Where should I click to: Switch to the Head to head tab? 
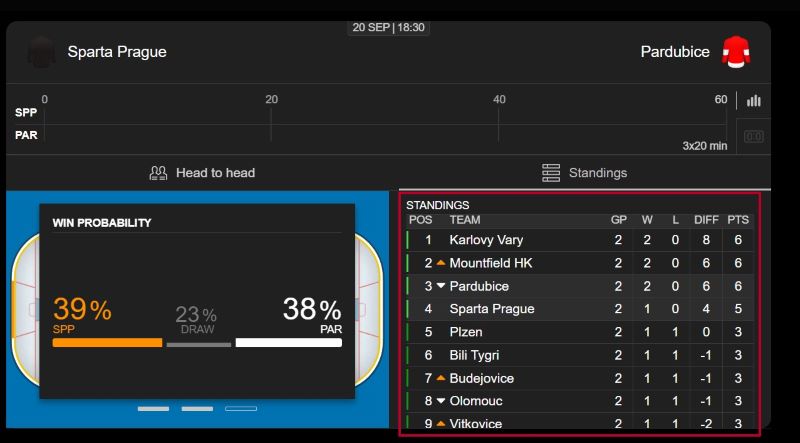click(203, 173)
